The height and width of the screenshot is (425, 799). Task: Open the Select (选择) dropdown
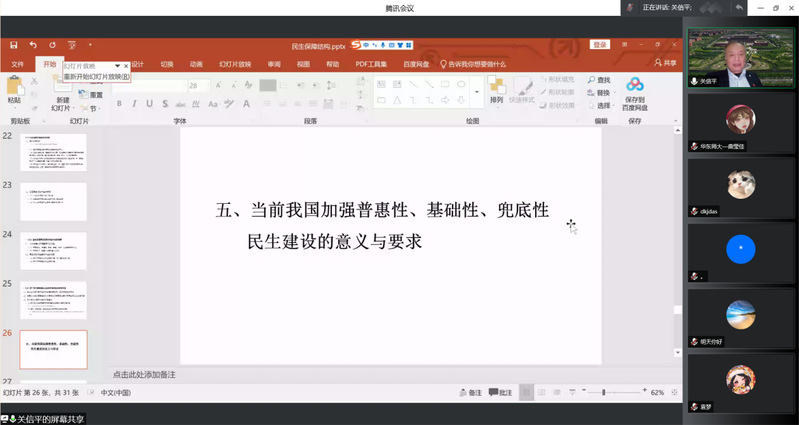[600, 105]
